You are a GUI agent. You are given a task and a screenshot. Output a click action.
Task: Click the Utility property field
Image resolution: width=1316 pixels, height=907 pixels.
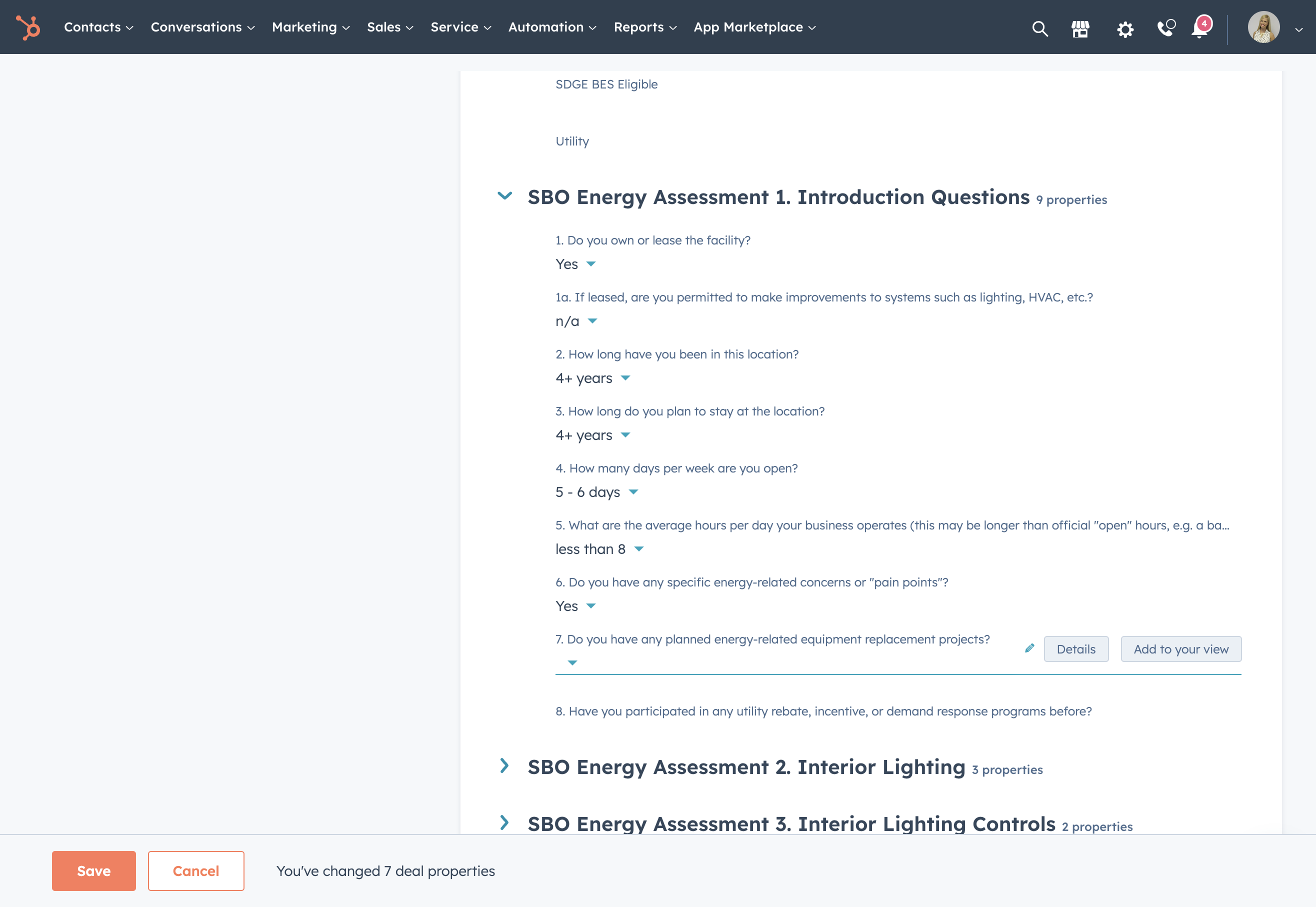572,141
